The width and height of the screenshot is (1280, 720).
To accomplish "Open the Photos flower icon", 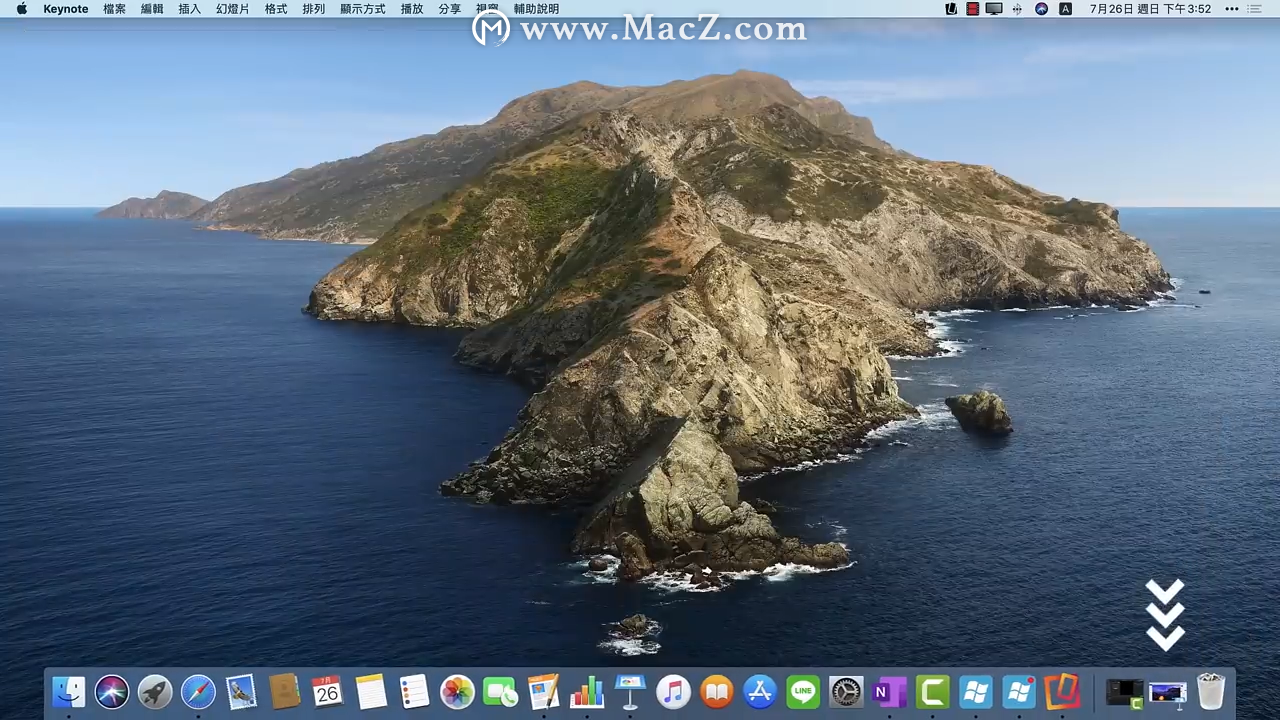I will [x=457, y=691].
